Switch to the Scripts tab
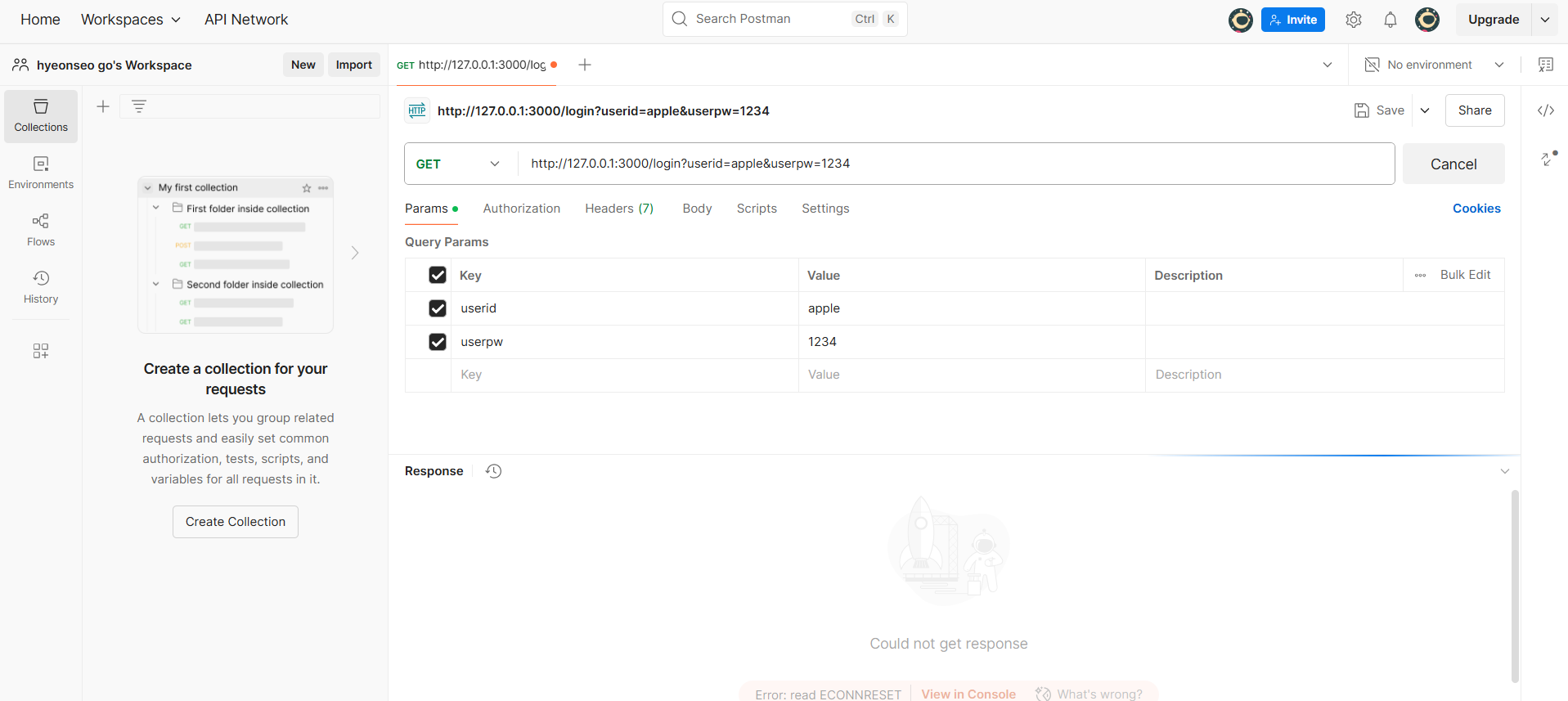Image resolution: width=1568 pixels, height=701 pixels. click(757, 209)
